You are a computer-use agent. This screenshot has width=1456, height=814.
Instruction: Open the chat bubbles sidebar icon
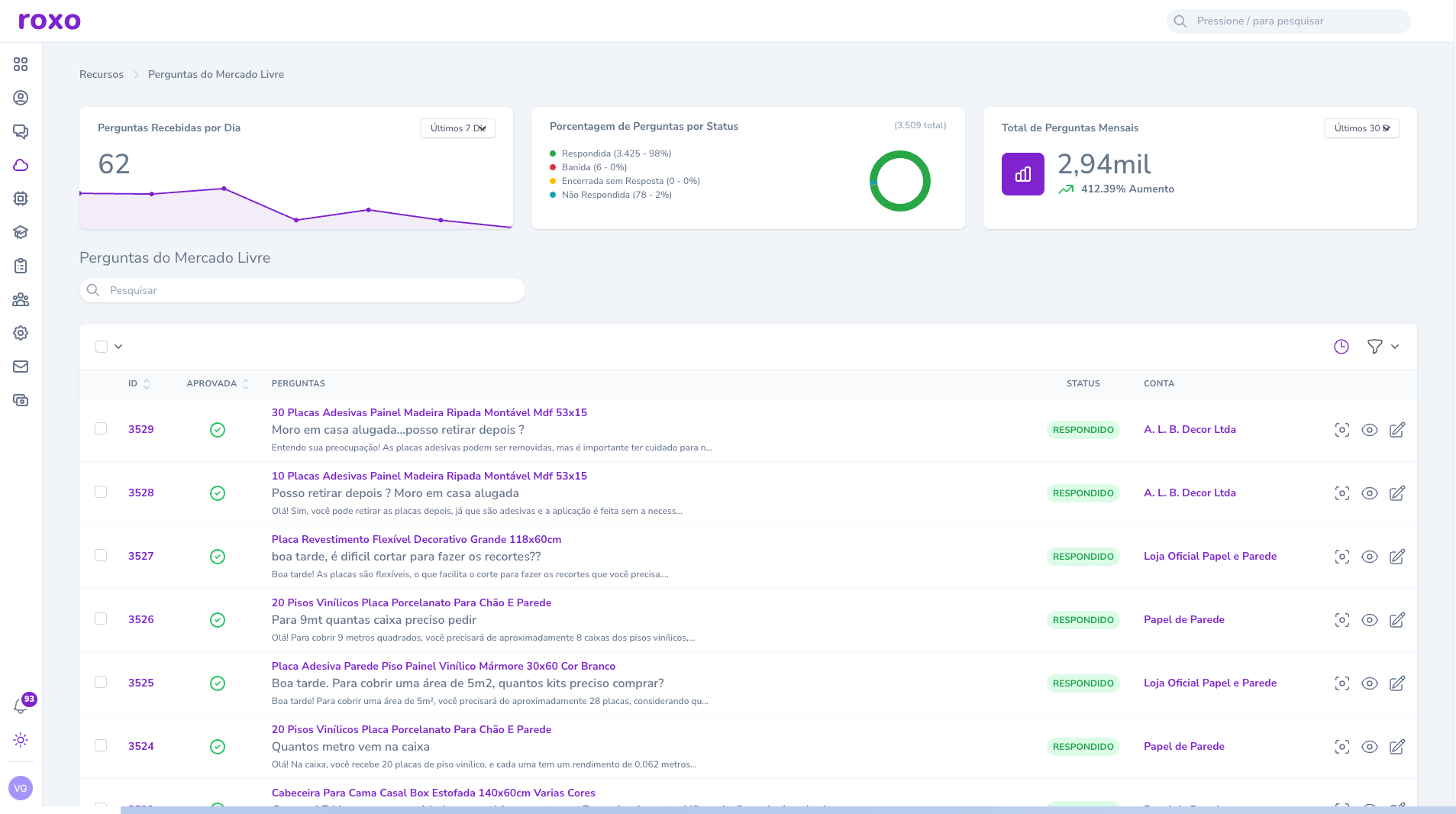pyautogui.click(x=21, y=131)
